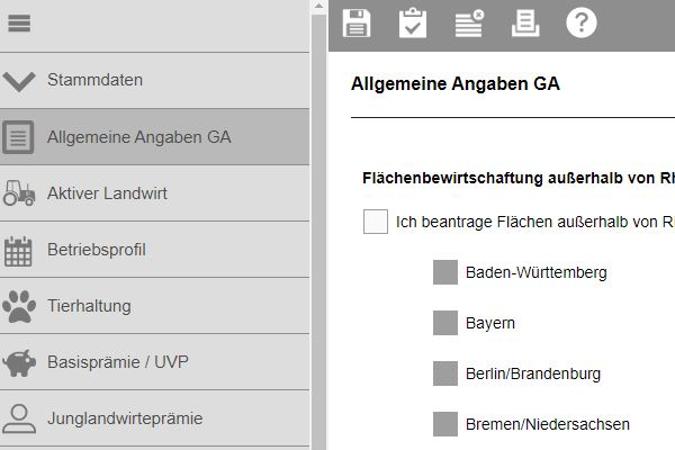Tick the Berlin/Brandenburg checkbox
The width and height of the screenshot is (675, 450).
point(445,373)
